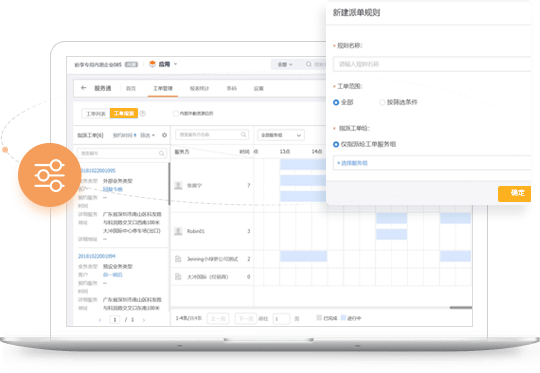The width and height of the screenshot is (540, 373).
Task: Open the 首页 tab
Action: 131,89
